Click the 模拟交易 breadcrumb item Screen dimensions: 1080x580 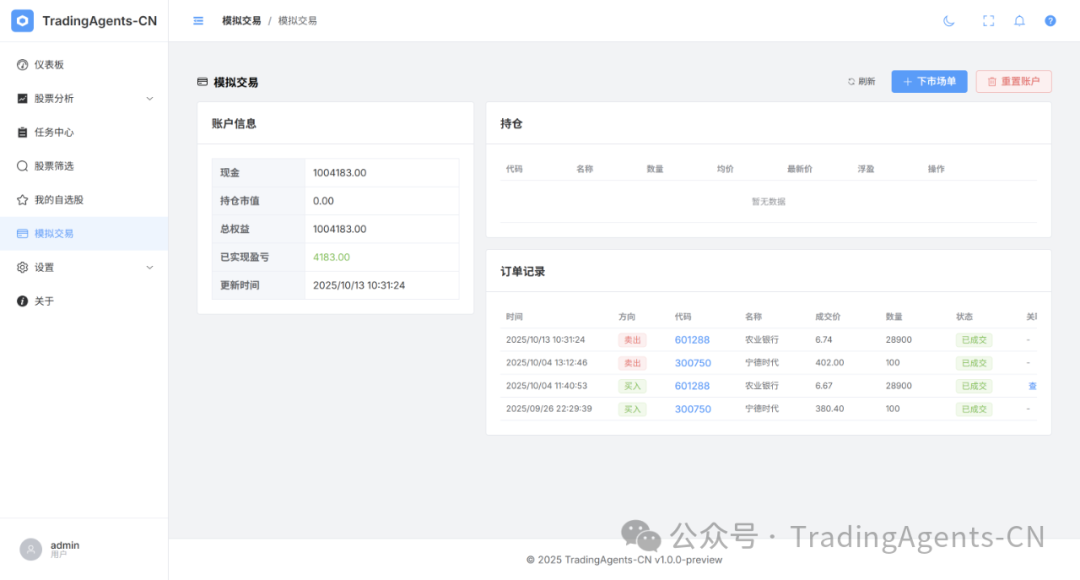(x=241, y=21)
